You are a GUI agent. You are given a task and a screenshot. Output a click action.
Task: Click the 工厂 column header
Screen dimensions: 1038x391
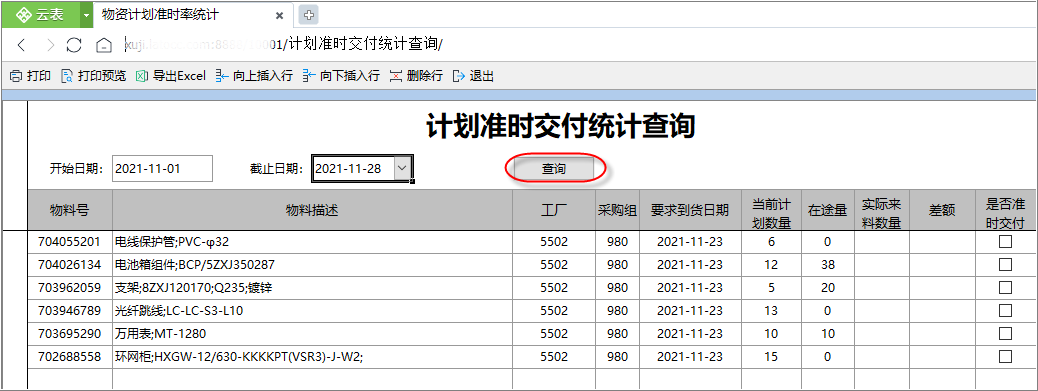click(554, 210)
